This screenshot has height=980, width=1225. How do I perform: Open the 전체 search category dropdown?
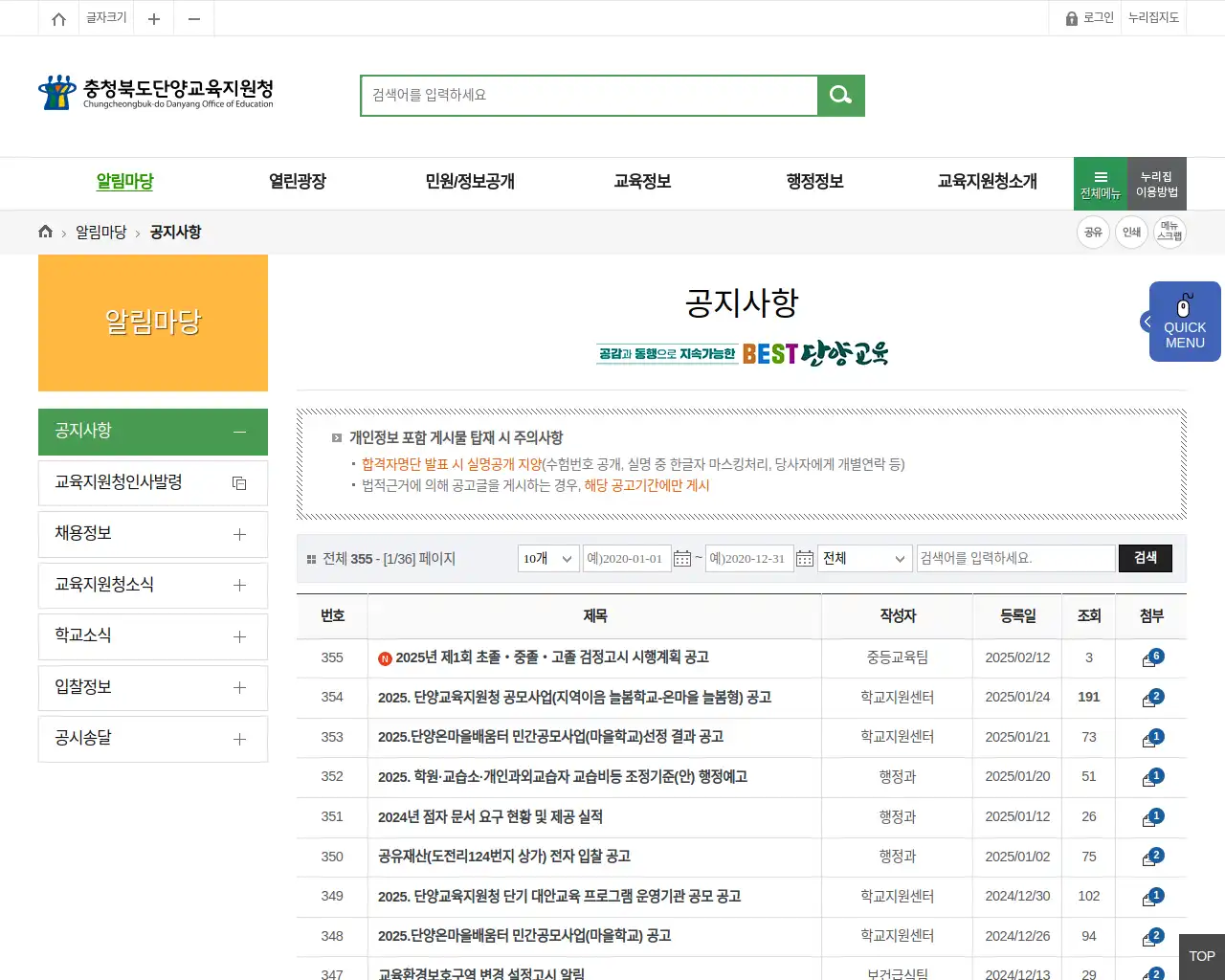[865, 558]
